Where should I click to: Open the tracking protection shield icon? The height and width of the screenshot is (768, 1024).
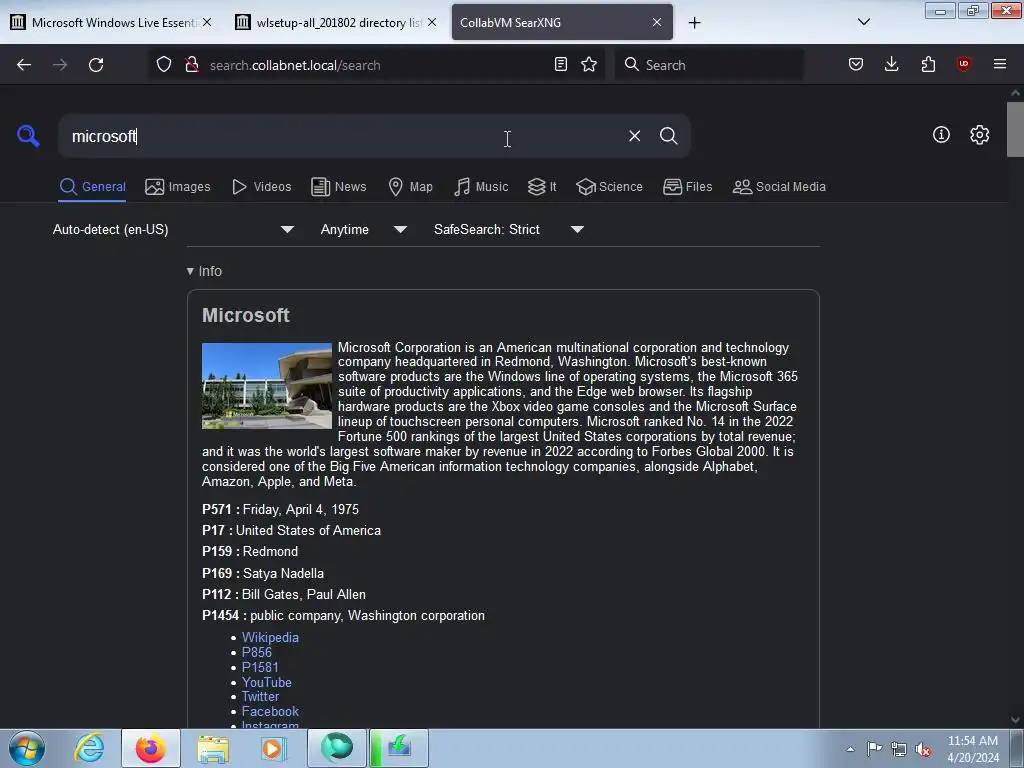[164, 65]
